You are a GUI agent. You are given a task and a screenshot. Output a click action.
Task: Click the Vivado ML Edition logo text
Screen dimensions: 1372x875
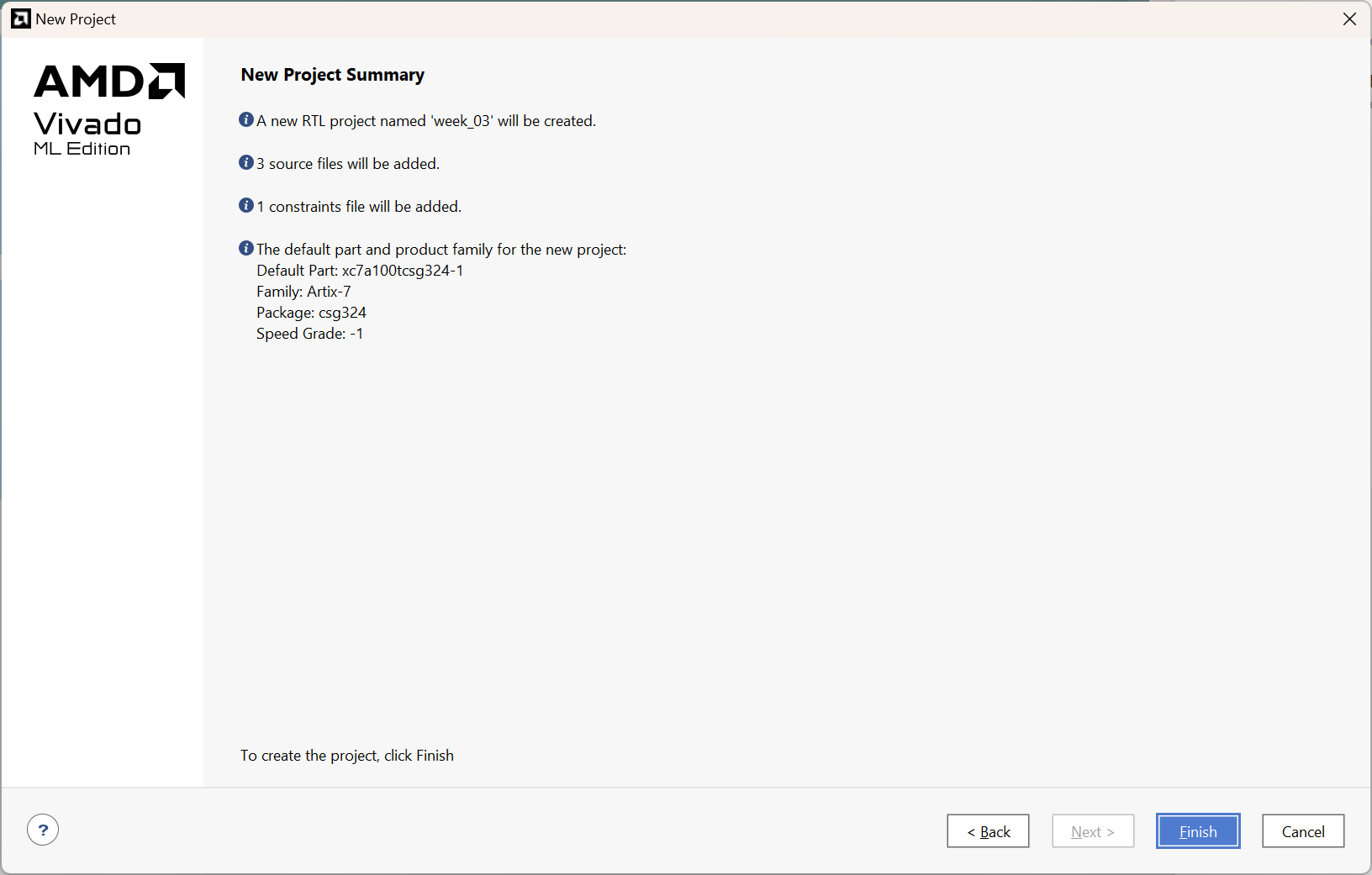point(87,134)
